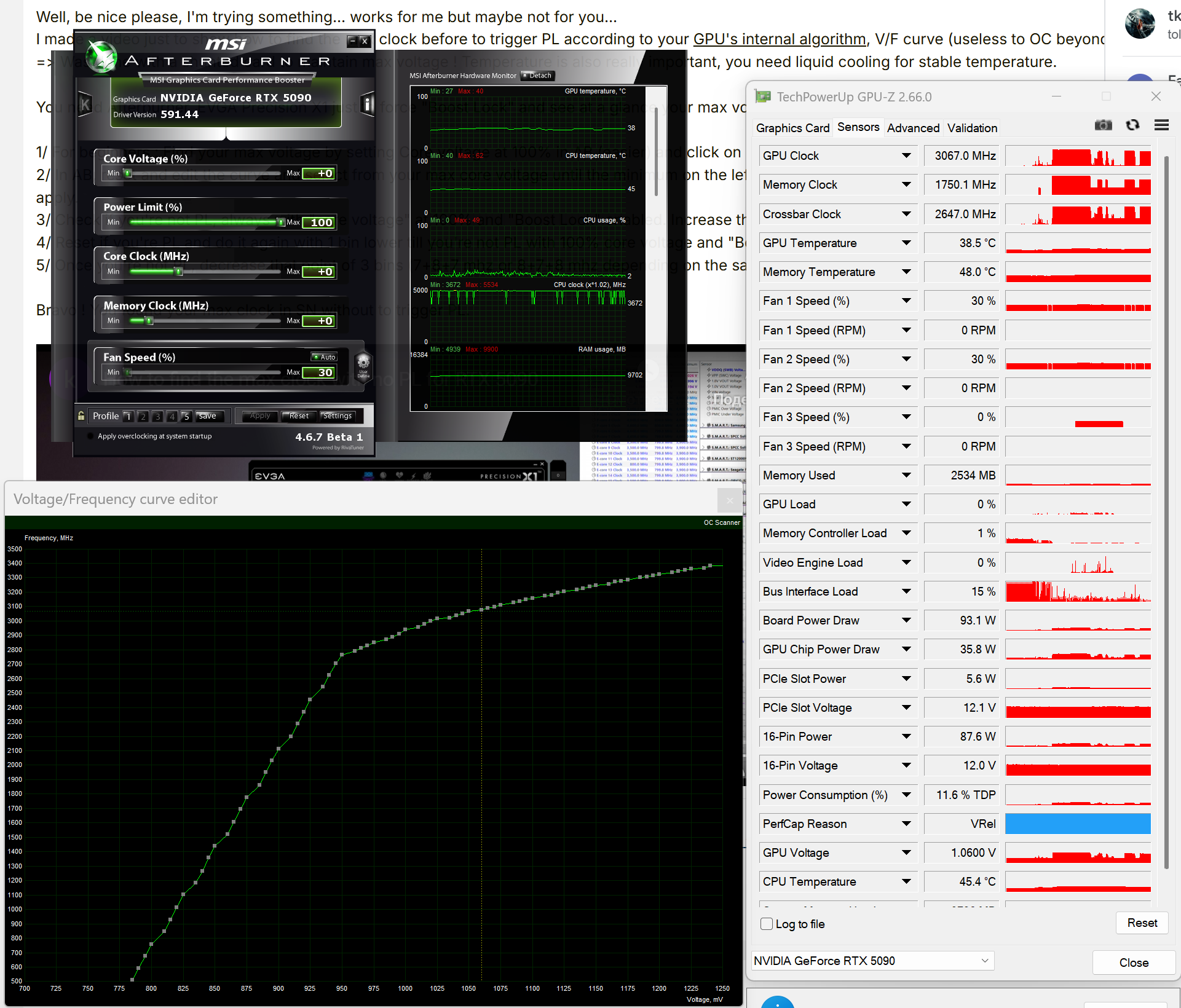Screen dimensions: 1181x1008
Task: Switch to the Graphics Card tab
Action: (792, 128)
